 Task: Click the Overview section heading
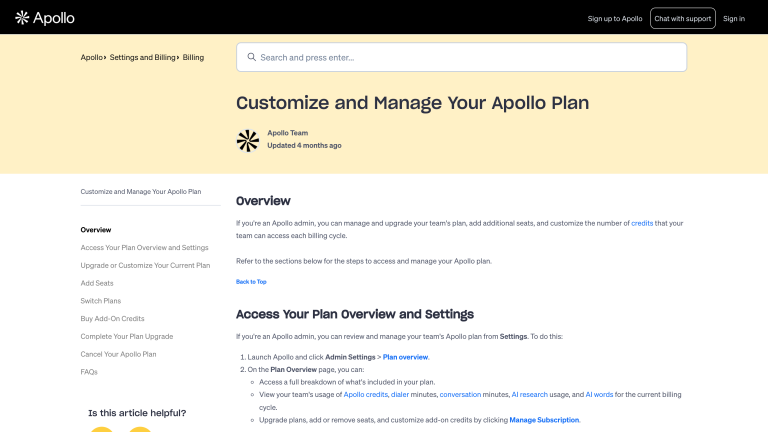pos(263,201)
